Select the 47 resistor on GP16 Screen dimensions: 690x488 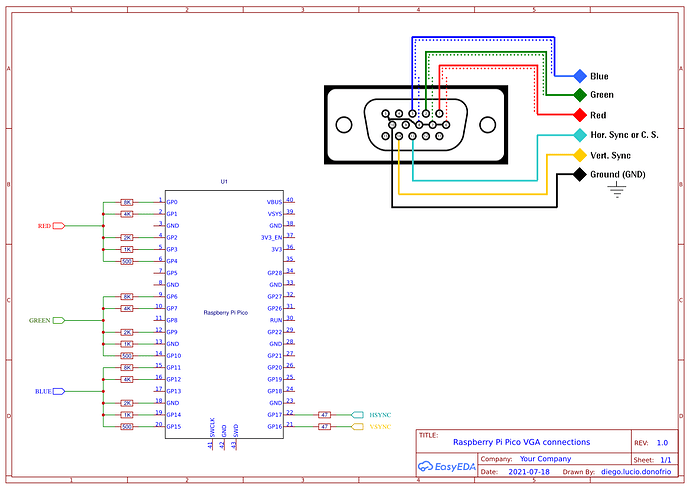coord(324,426)
